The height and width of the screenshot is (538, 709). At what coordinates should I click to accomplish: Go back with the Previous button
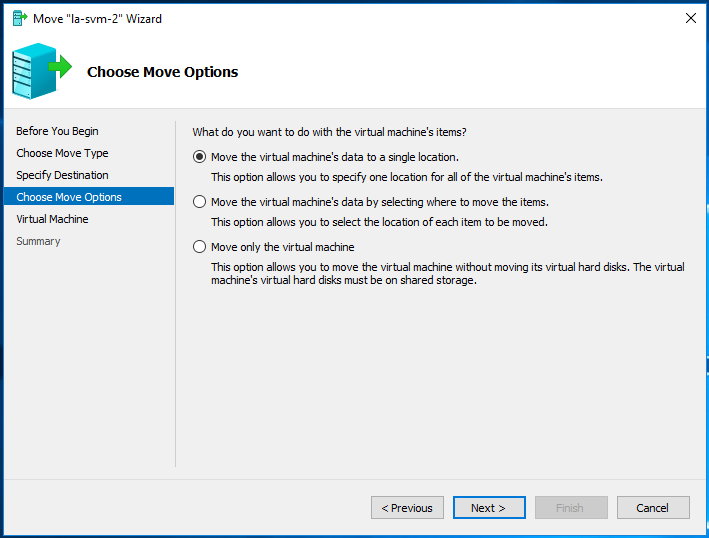[x=407, y=508]
